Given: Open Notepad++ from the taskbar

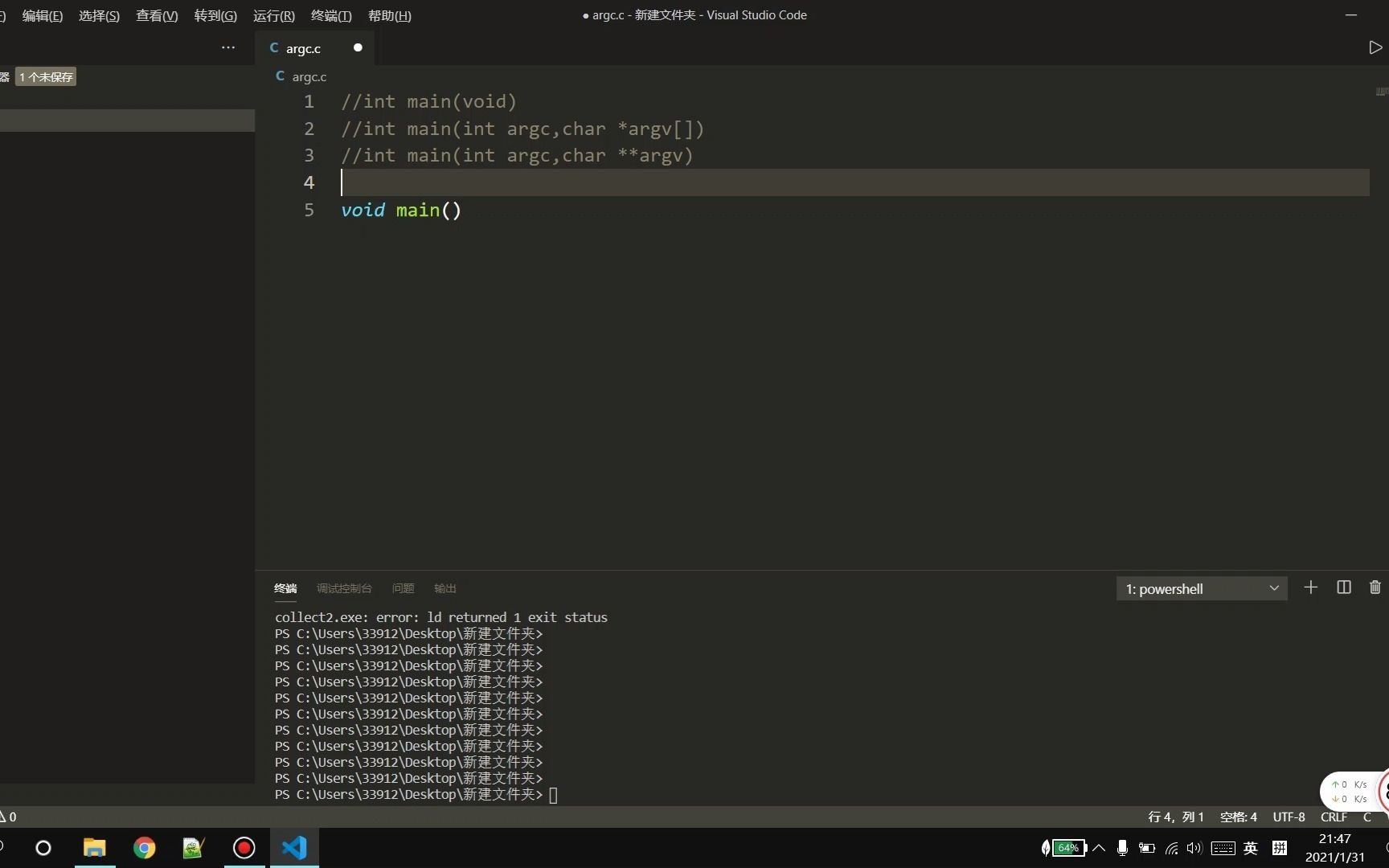Looking at the screenshot, I should point(194,848).
